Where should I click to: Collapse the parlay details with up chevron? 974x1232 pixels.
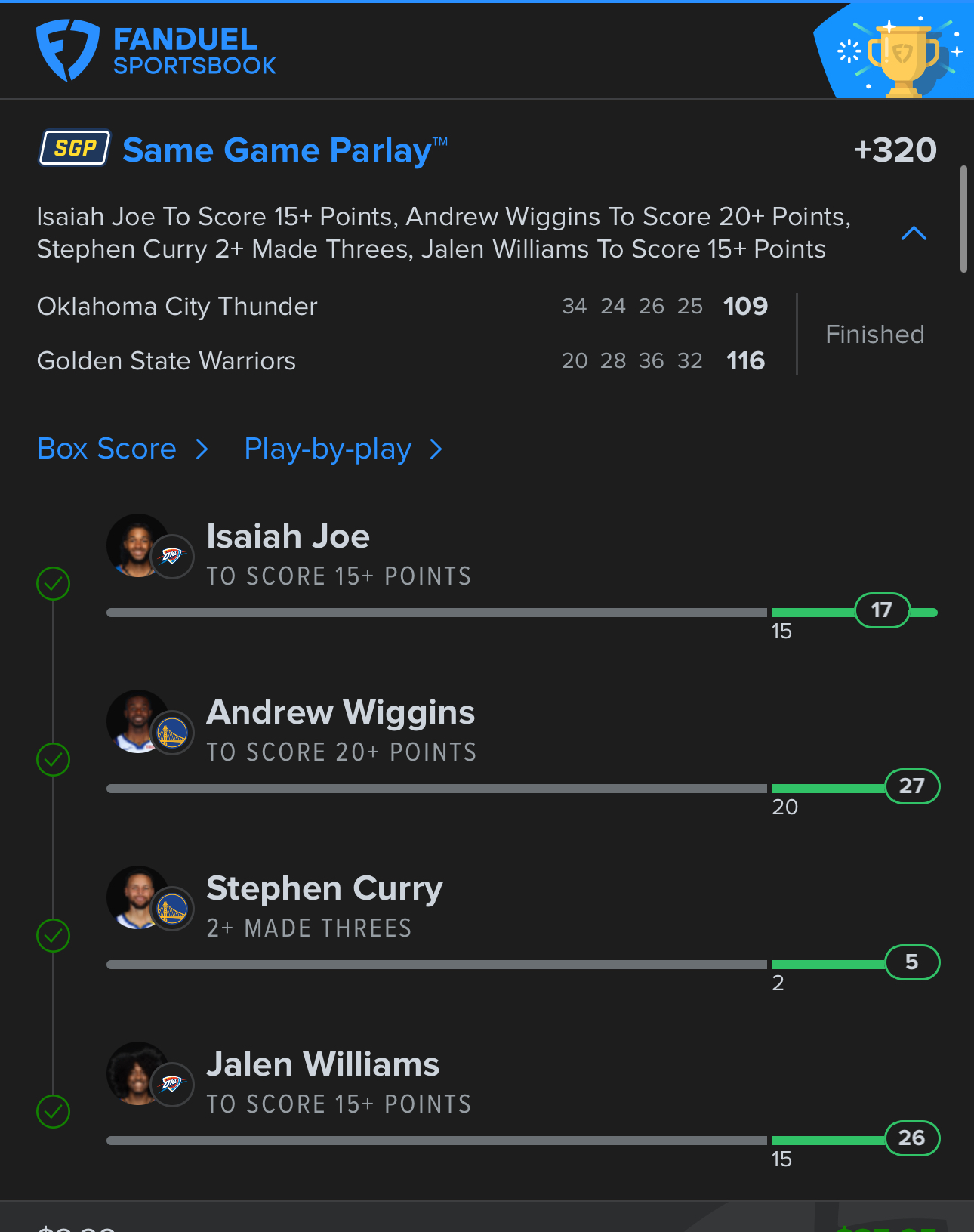pyautogui.click(x=914, y=233)
